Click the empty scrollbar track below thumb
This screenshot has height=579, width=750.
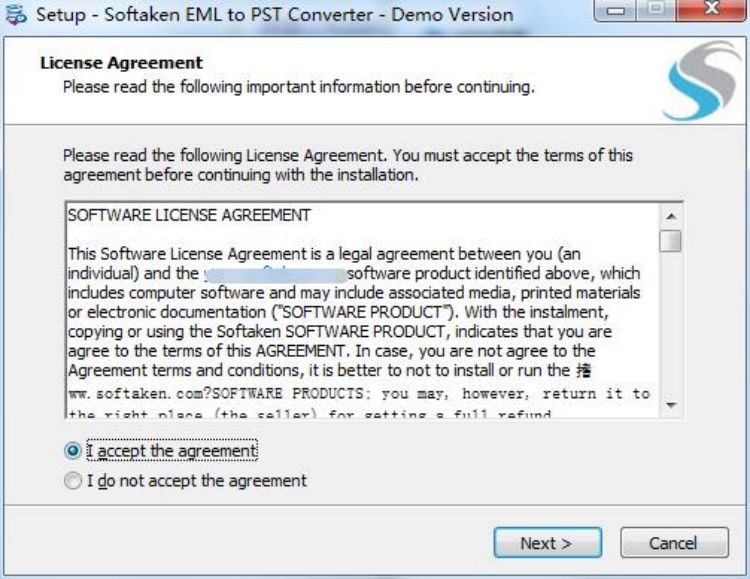[x=671, y=330]
